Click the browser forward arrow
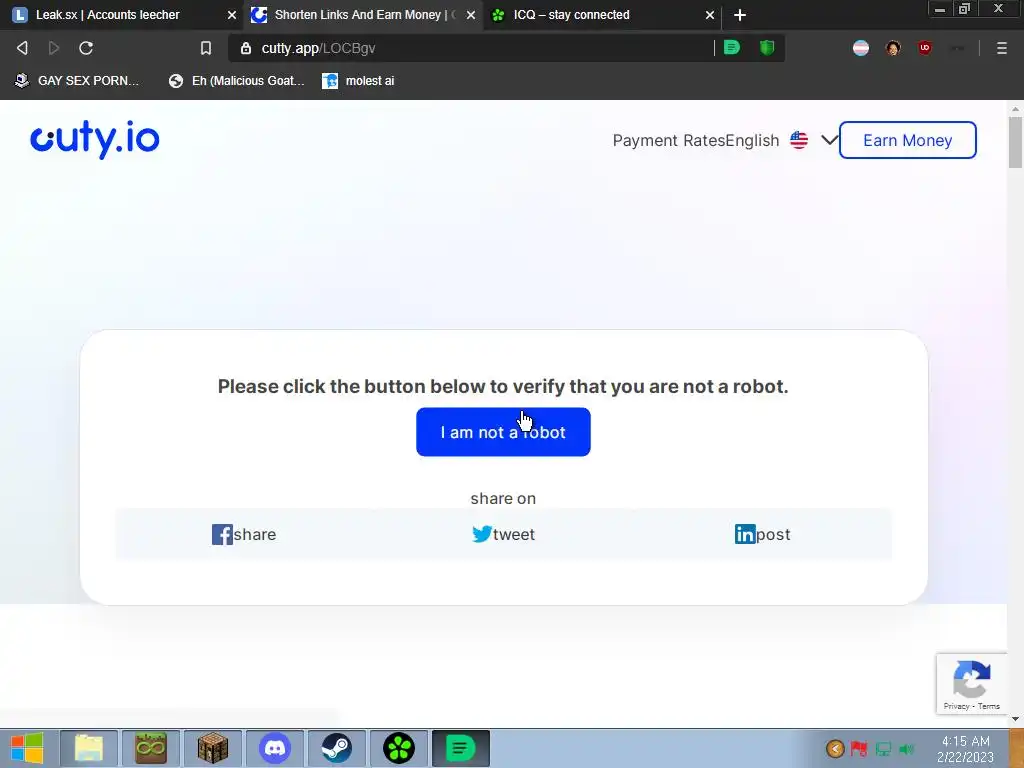Viewport: 1024px width, 768px height. pos(54,48)
